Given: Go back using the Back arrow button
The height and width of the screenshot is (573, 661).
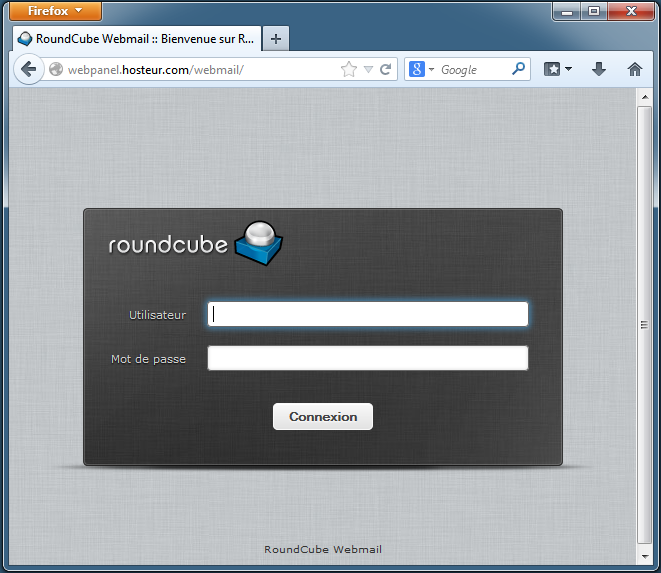Looking at the screenshot, I should 28,69.
